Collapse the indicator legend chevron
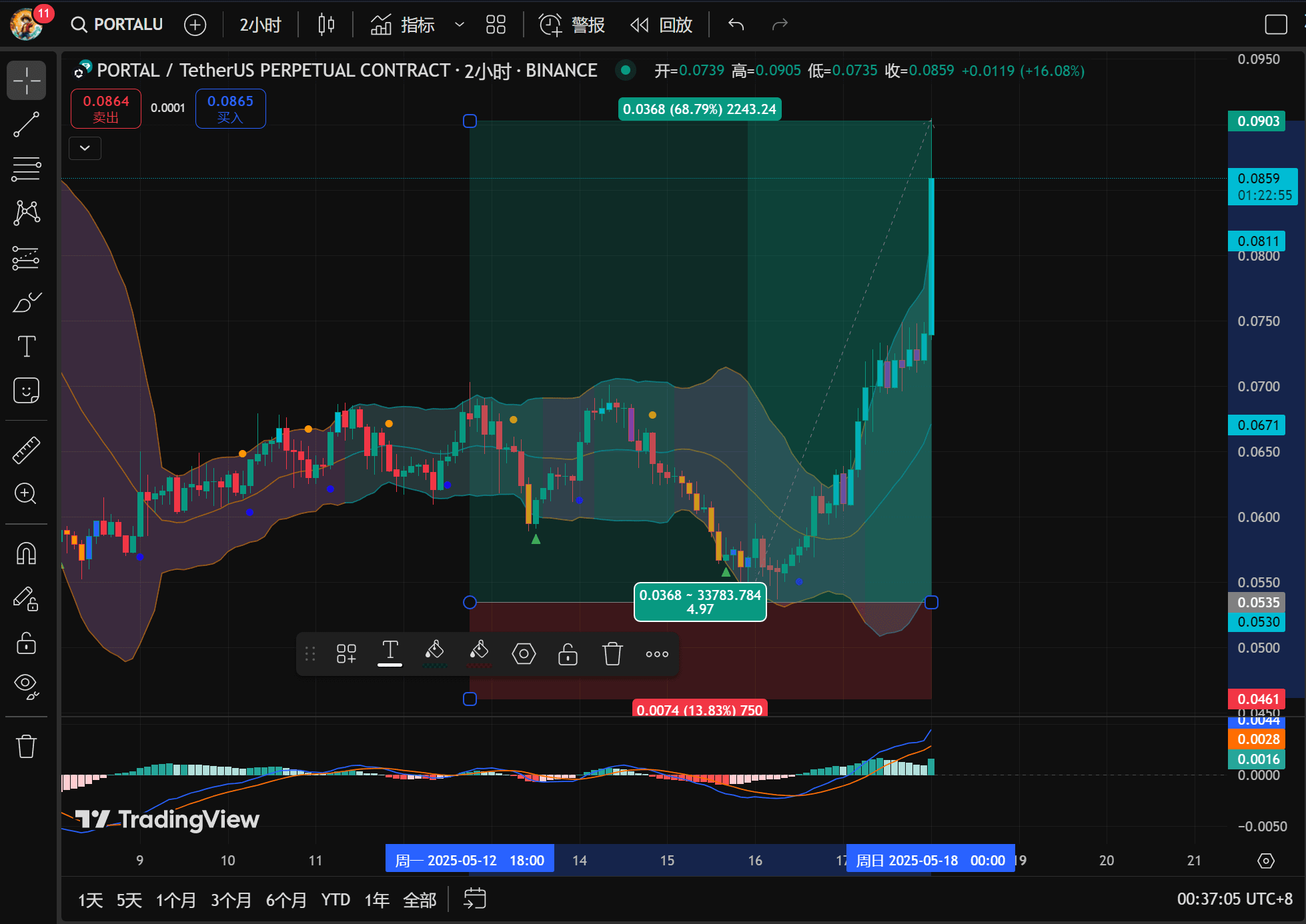The image size is (1306, 924). (85, 148)
